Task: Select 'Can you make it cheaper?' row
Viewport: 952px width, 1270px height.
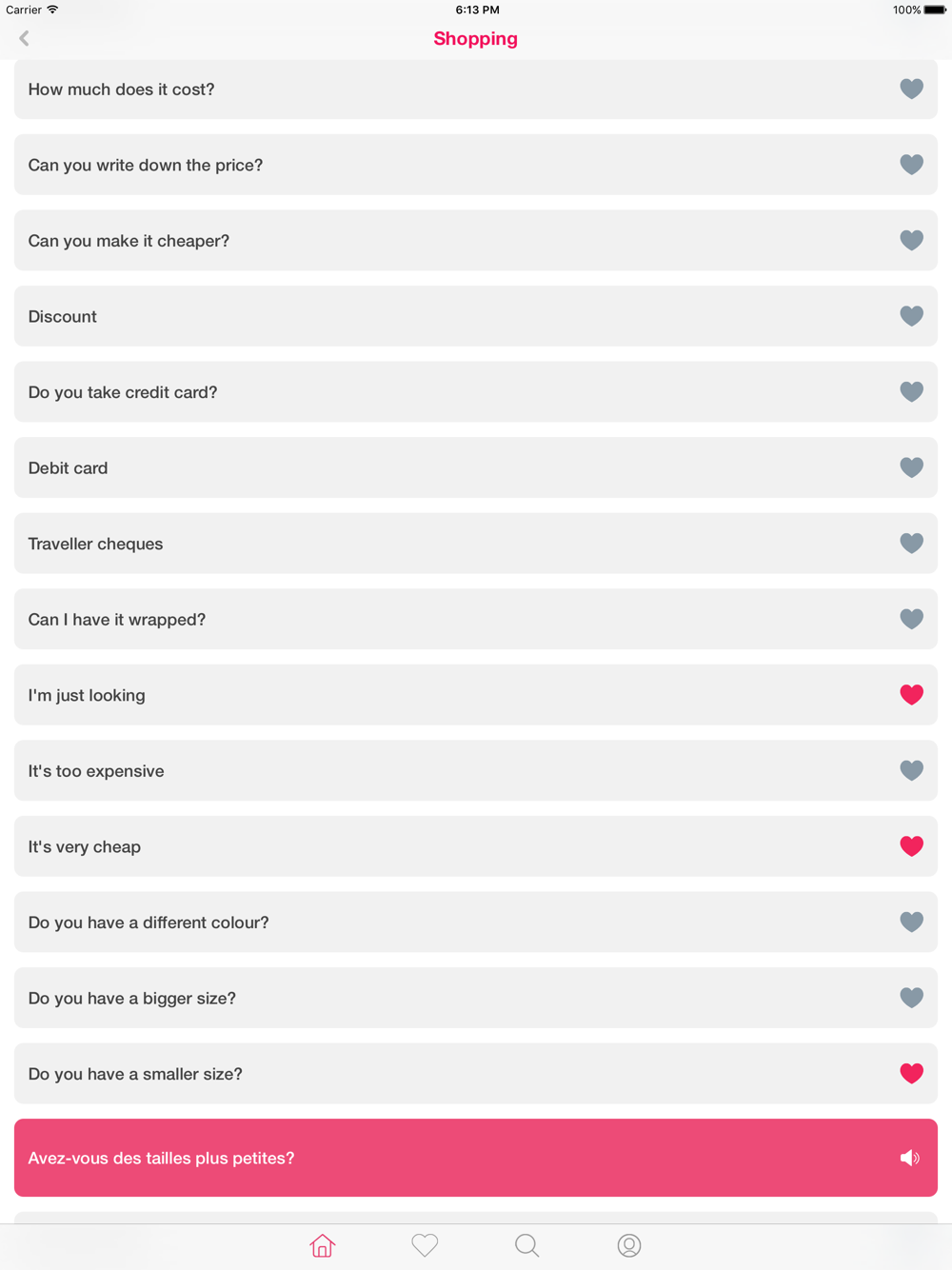Action: pos(476,240)
